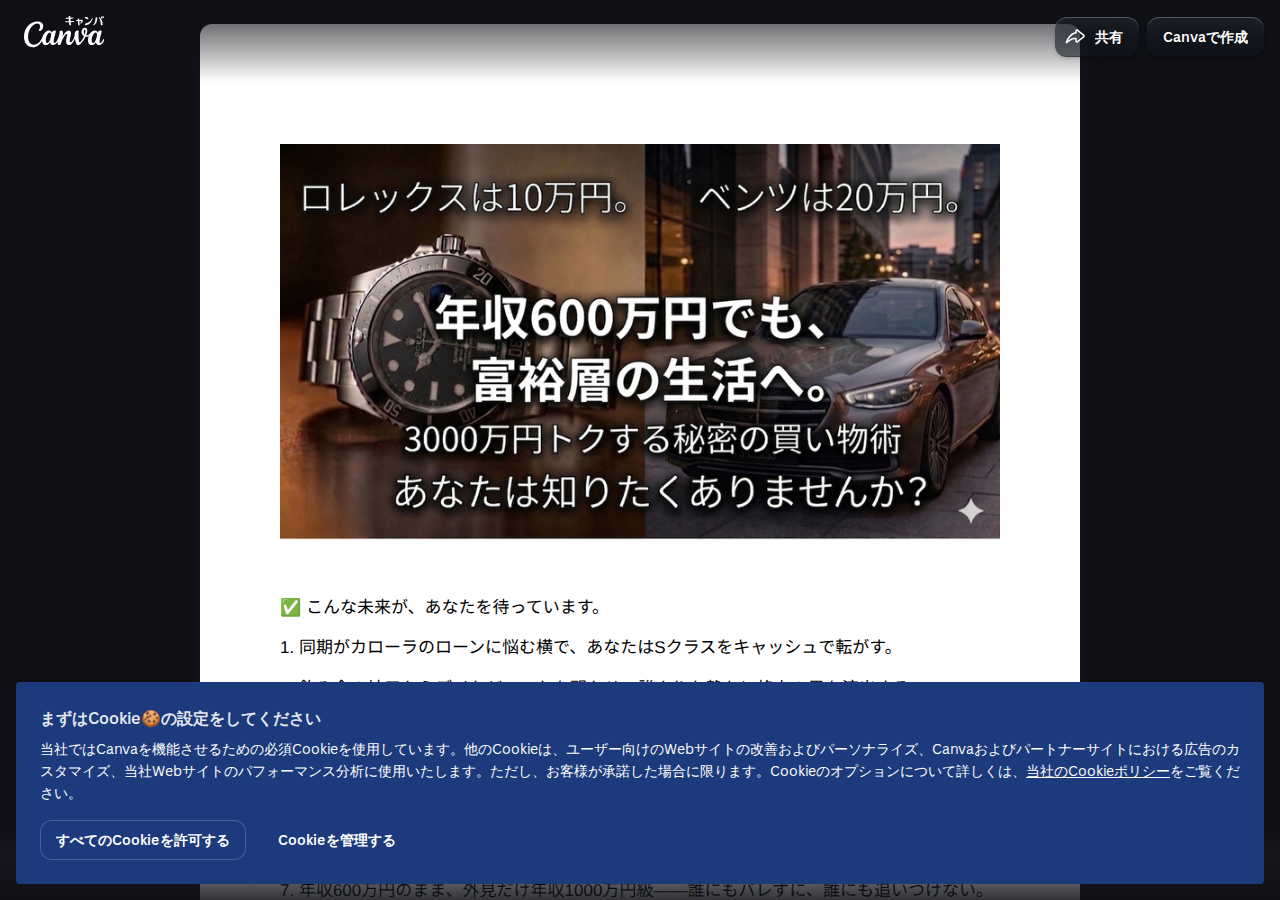This screenshot has width=1280, height=900.
Task: Click the sparkle icon on the banner image
Action: click(x=971, y=511)
